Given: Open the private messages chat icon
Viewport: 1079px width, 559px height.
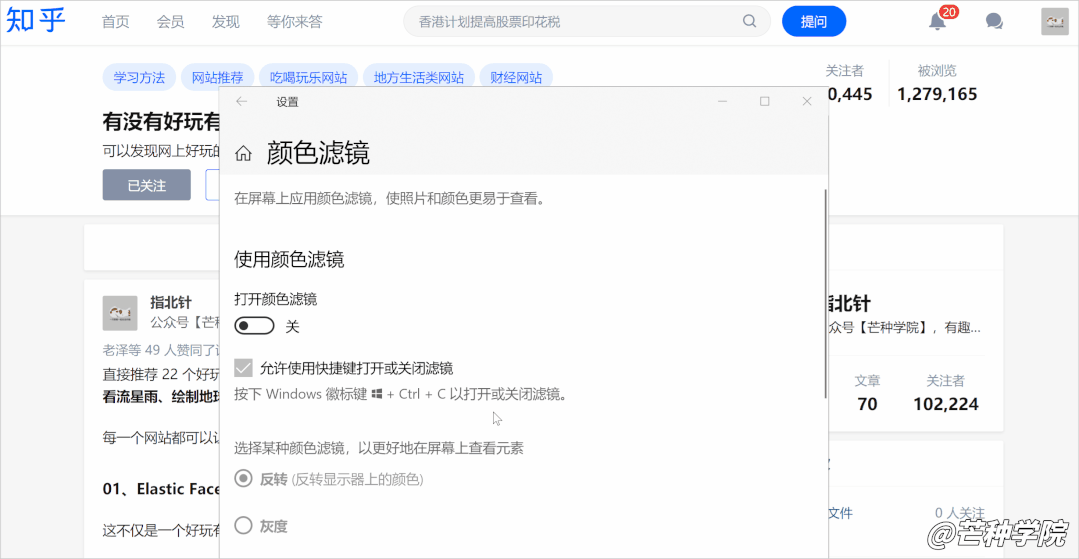Looking at the screenshot, I should [x=994, y=21].
